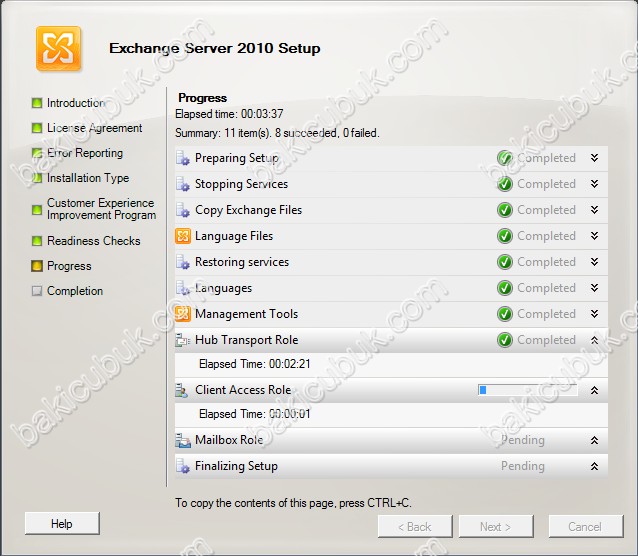
Task: Click green check beside Copy Exchange Files
Action: click(x=505, y=210)
